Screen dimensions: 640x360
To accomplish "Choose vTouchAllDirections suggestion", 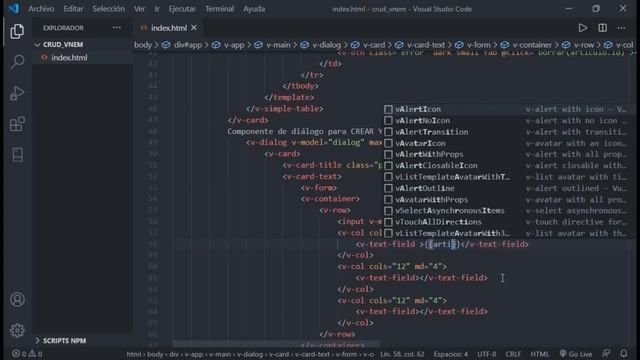I will tap(506, 222).
